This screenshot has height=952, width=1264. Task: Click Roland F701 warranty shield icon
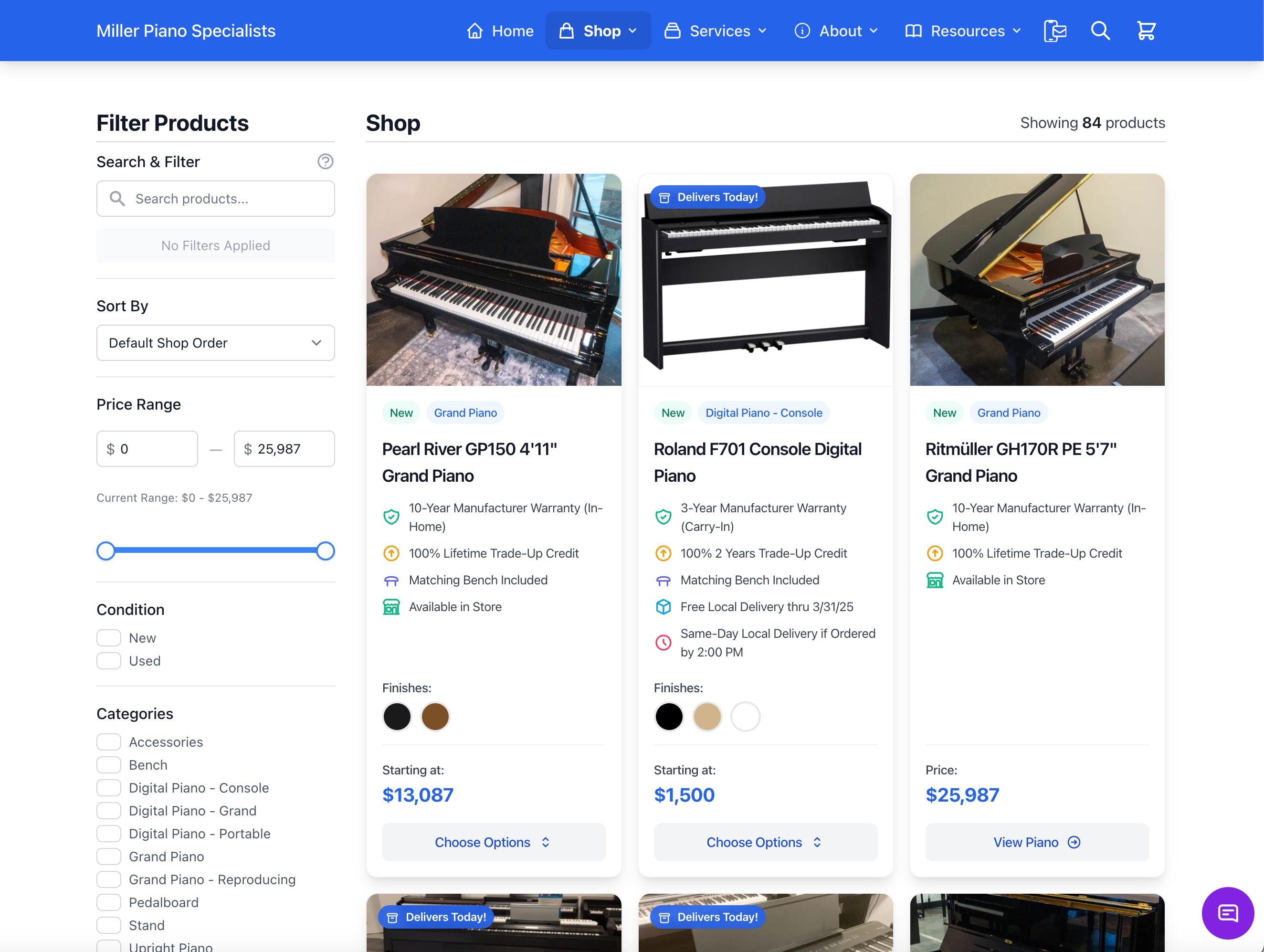coord(663,517)
